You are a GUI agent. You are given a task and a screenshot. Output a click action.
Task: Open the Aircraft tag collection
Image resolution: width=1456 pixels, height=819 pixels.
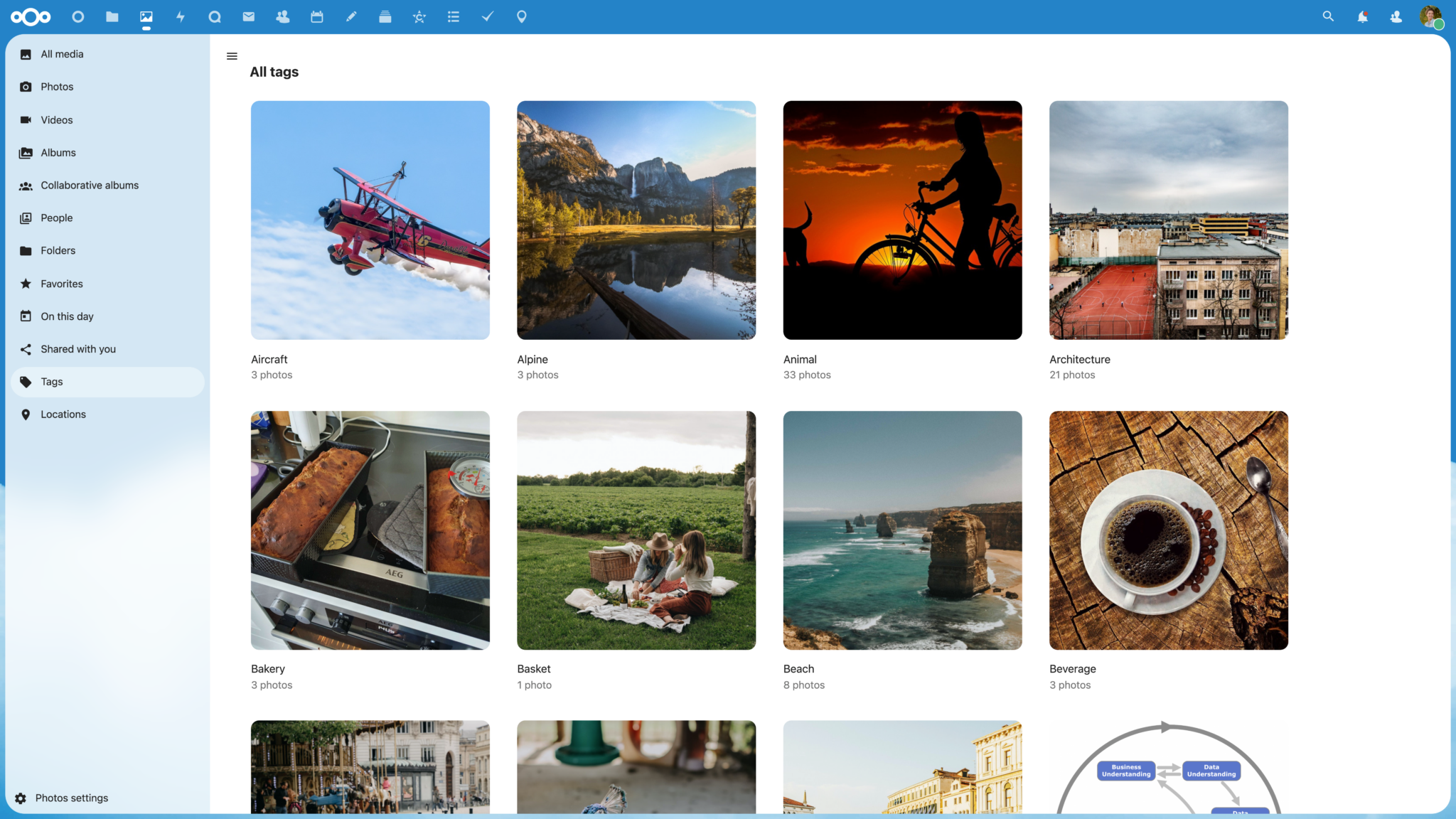click(x=370, y=220)
